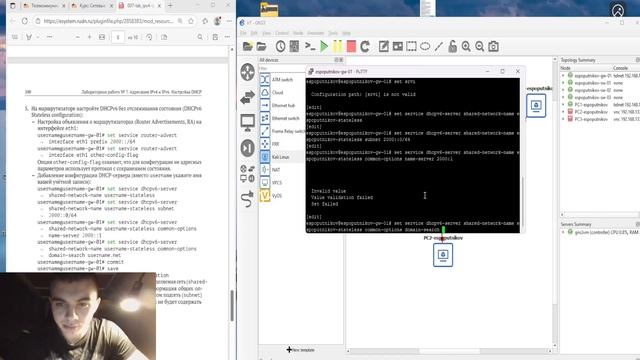Open Edit menu in GNS3
This screenshot has height=360, width=640.
tap(254, 33)
